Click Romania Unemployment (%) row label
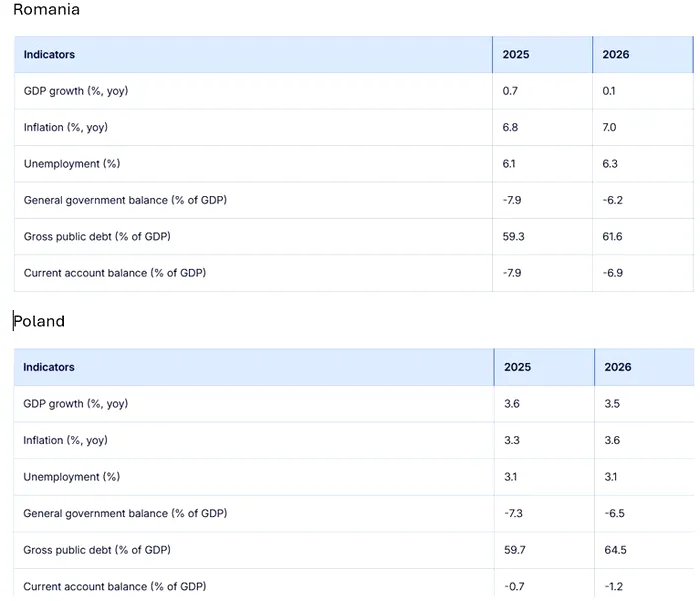The height and width of the screenshot is (601, 700). (72, 164)
